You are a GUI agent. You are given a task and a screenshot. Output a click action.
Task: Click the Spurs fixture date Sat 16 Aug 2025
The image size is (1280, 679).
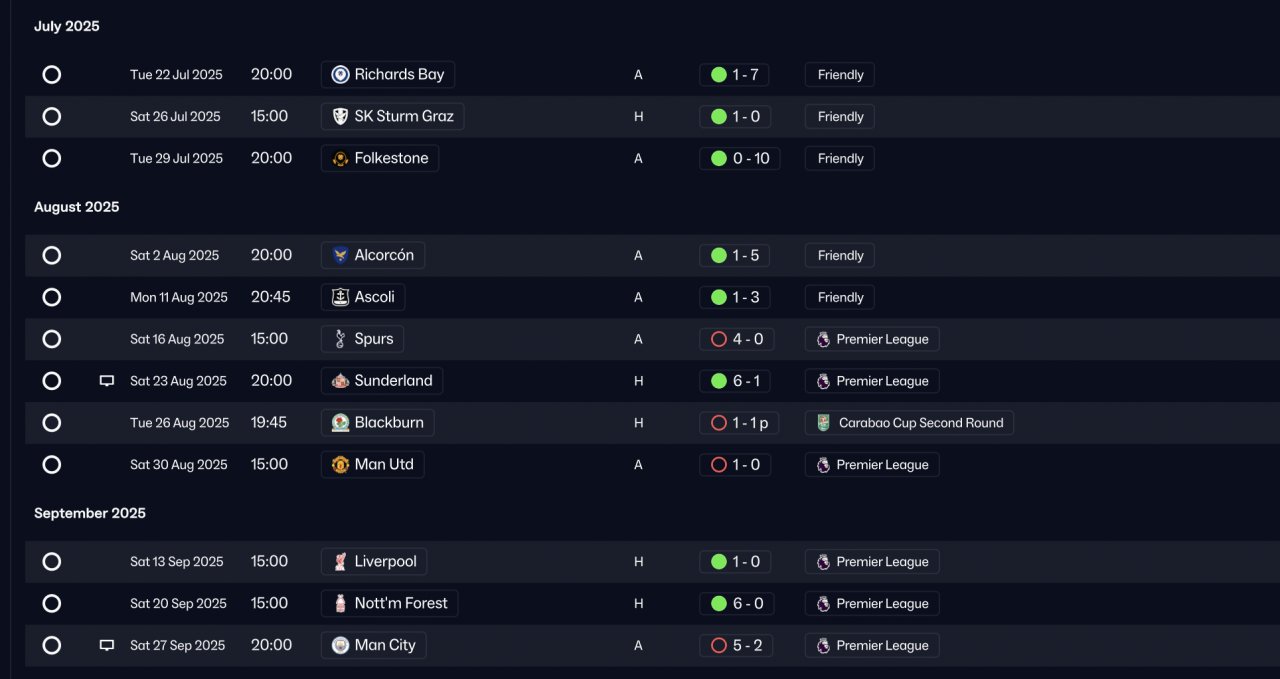177,339
